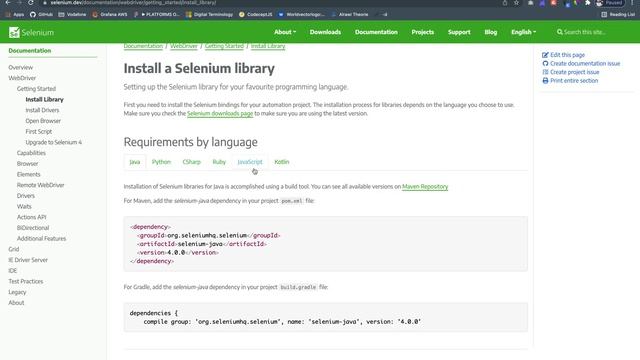Open Overview in the sidebar
This screenshot has height=360, width=640.
[20, 67]
